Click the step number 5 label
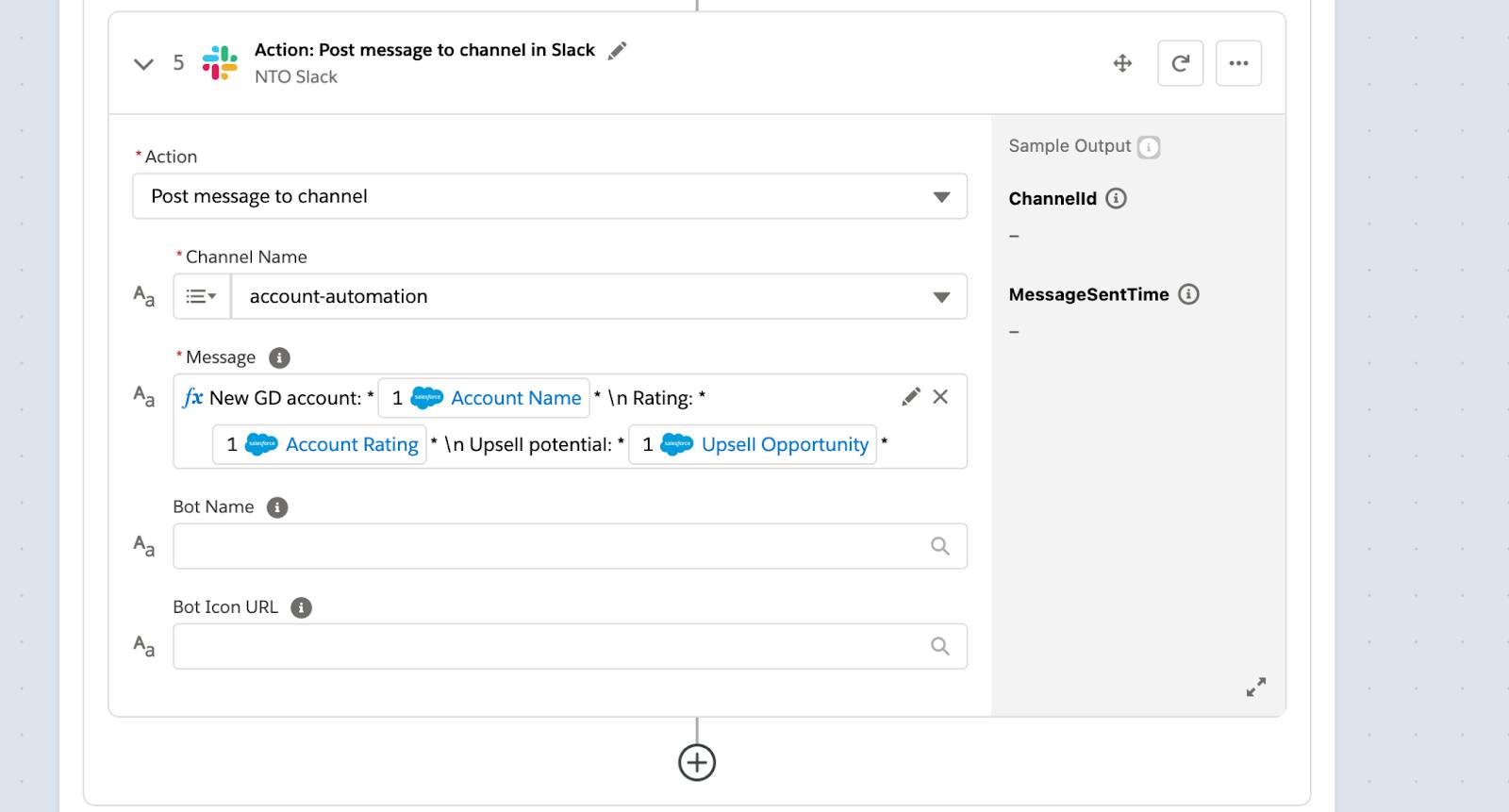This screenshot has height=812, width=1509. 178,63
